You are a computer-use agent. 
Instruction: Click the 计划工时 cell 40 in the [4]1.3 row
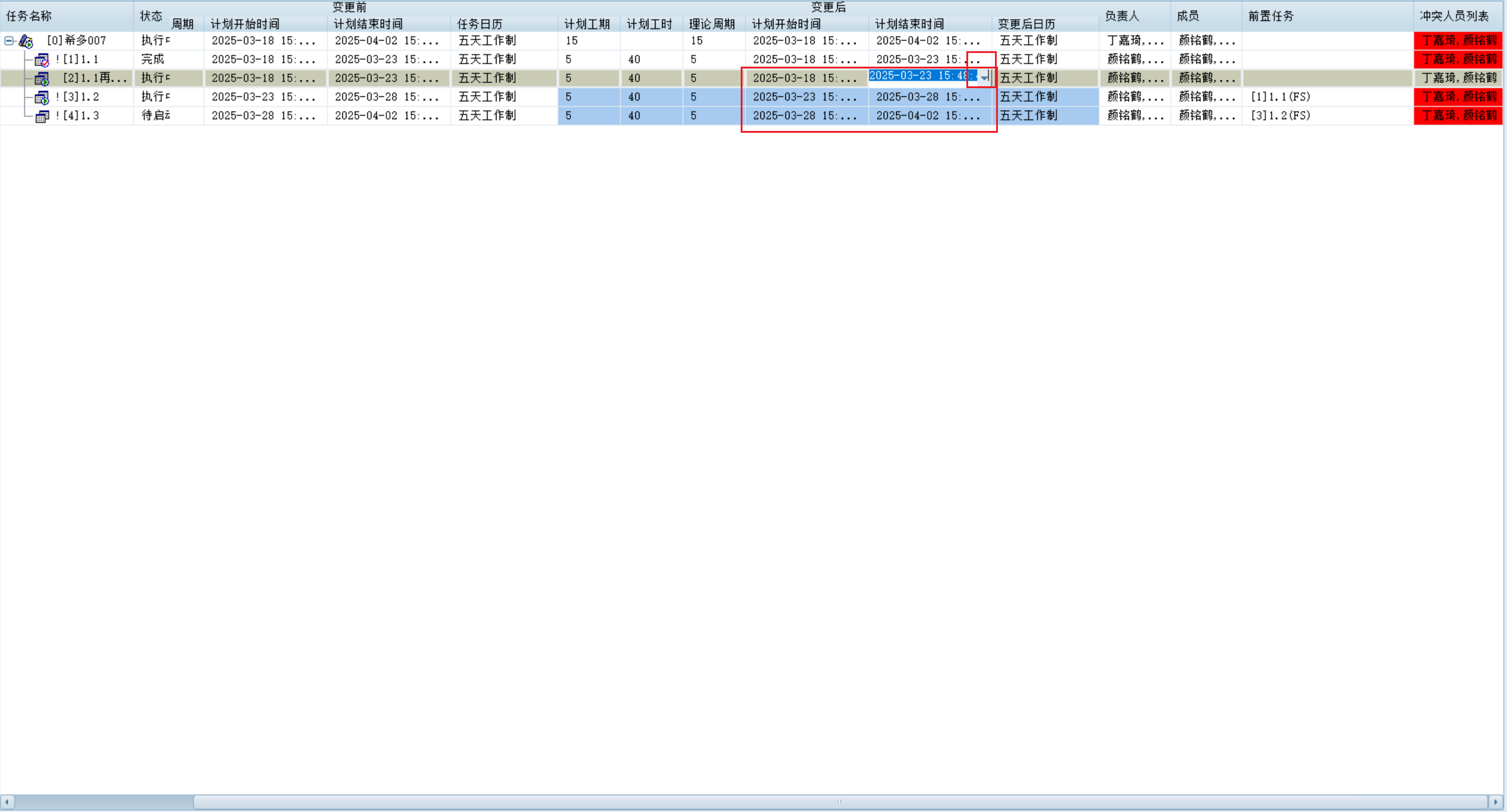click(x=651, y=115)
